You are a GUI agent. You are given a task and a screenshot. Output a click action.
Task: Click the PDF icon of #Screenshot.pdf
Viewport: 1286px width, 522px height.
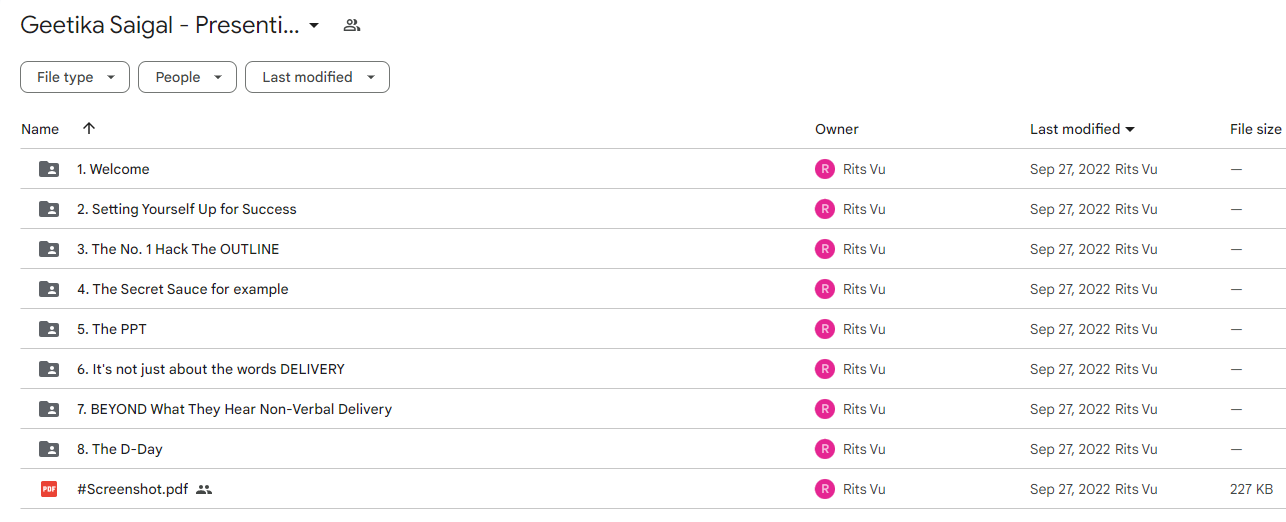click(x=49, y=489)
